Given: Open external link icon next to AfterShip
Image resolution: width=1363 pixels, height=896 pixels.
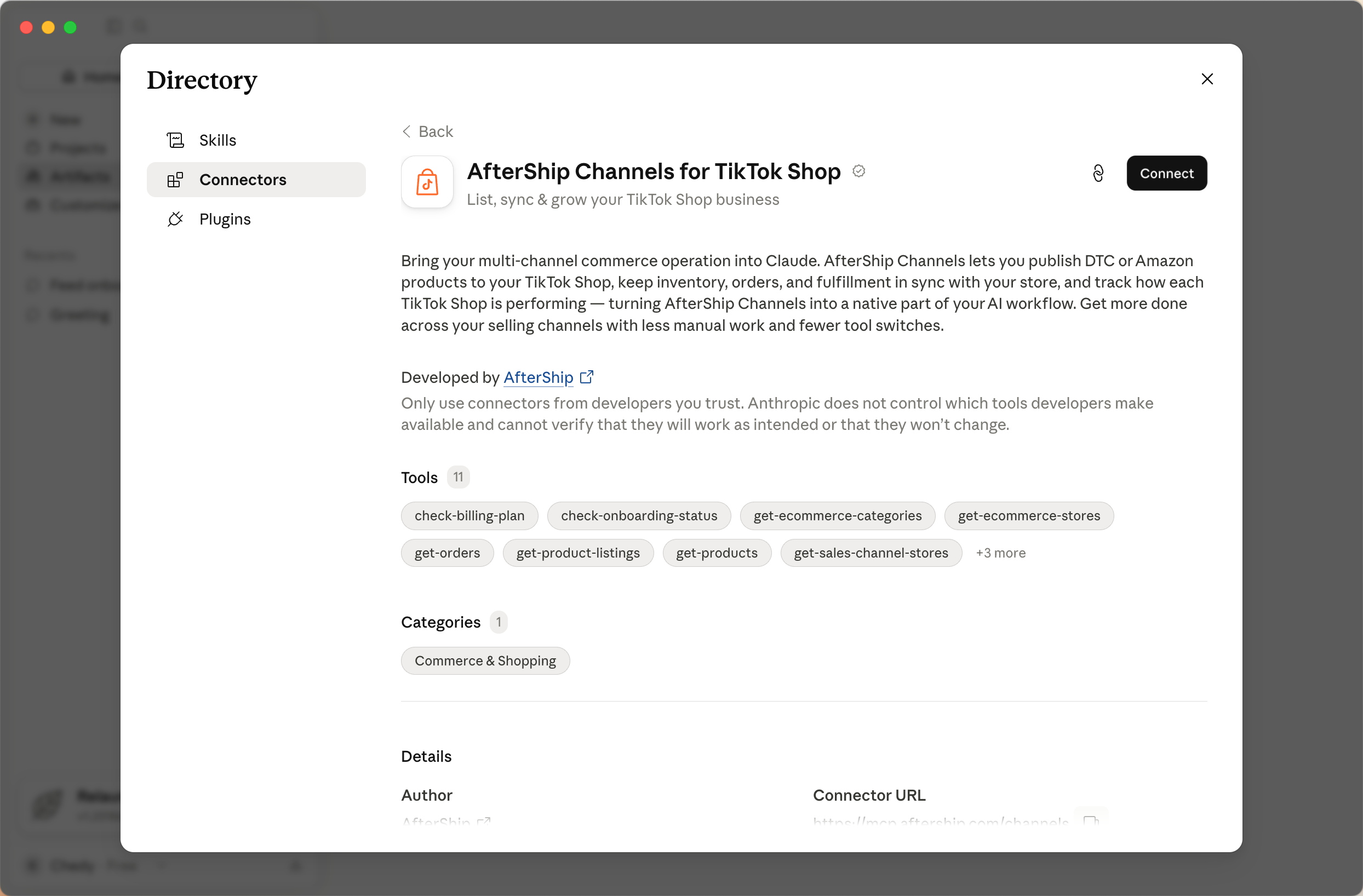Looking at the screenshot, I should (587, 377).
